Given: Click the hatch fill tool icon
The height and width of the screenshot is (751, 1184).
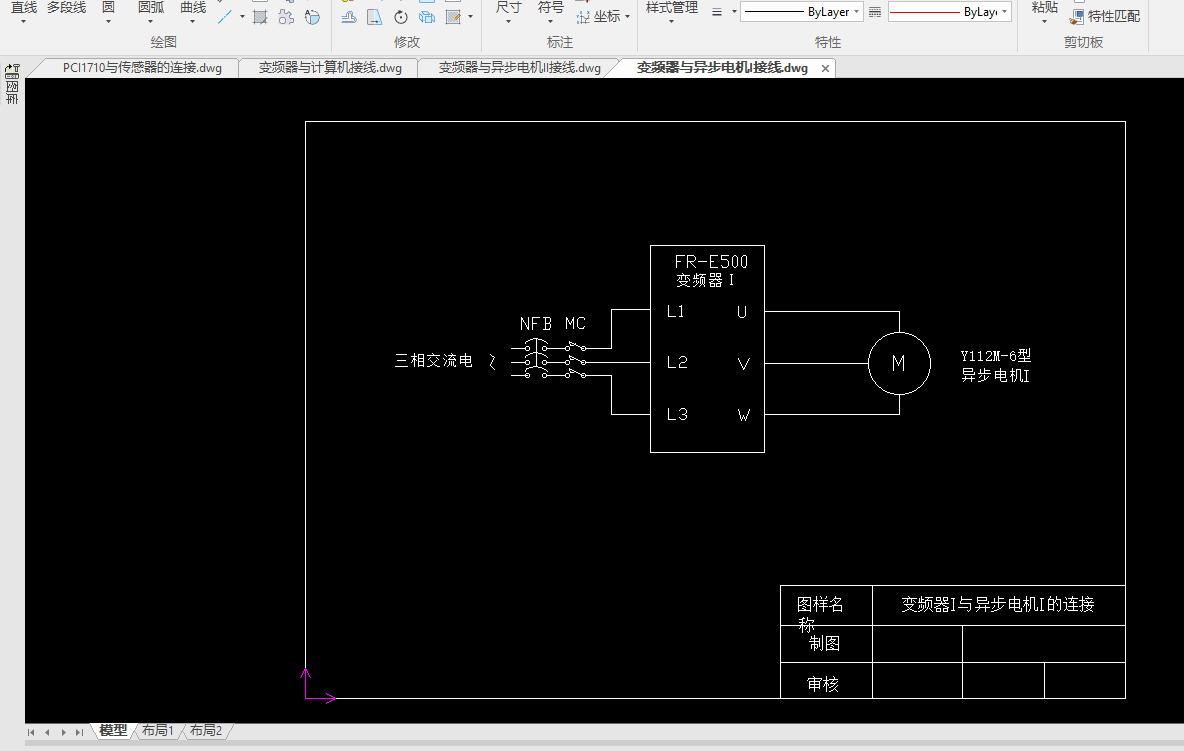Looking at the screenshot, I should click(x=261, y=17).
